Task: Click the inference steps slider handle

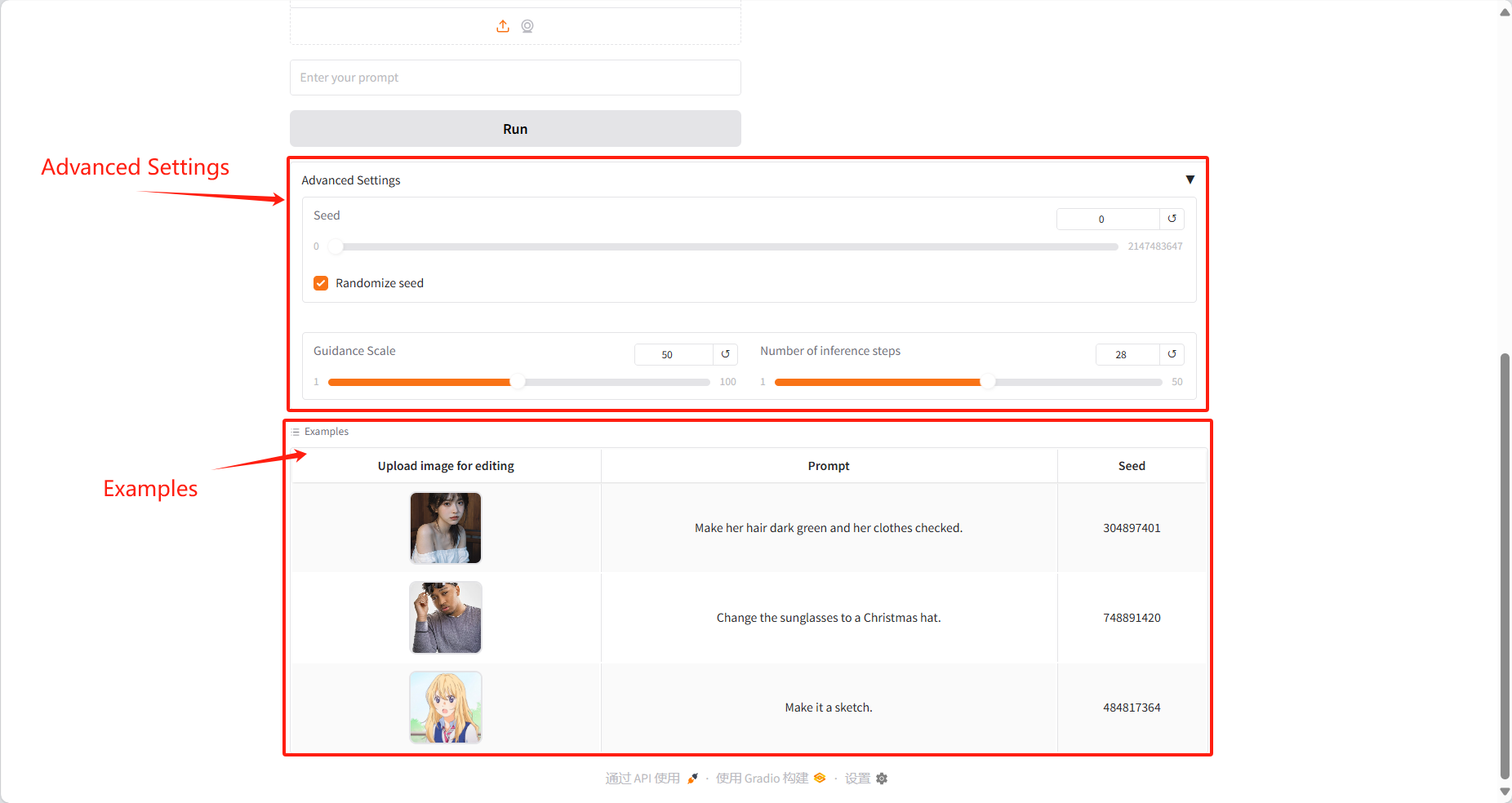Action: tap(988, 382)
